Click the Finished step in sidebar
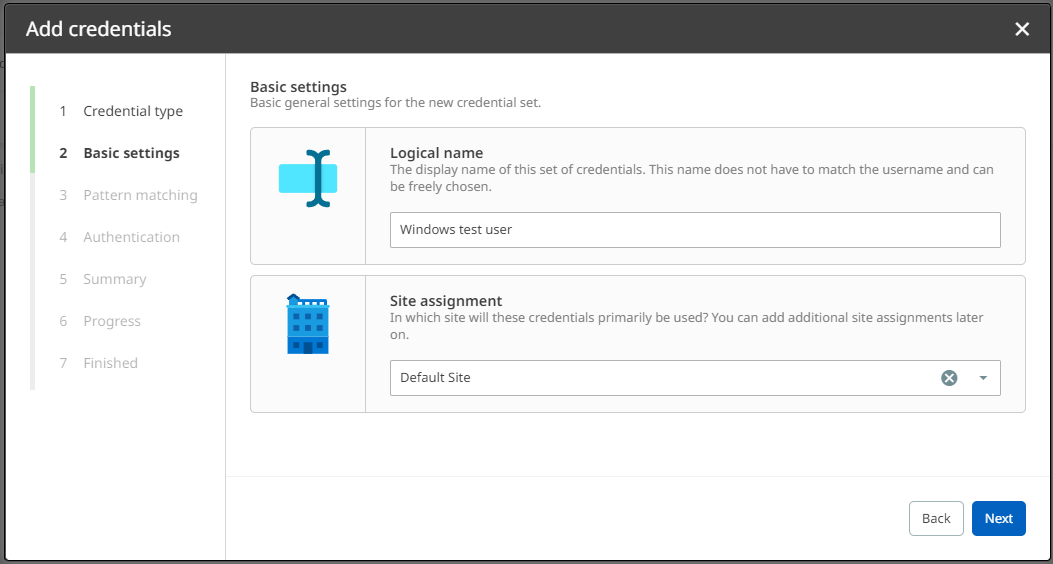This screenshot has width=1053, height=564. click(110, 363)
